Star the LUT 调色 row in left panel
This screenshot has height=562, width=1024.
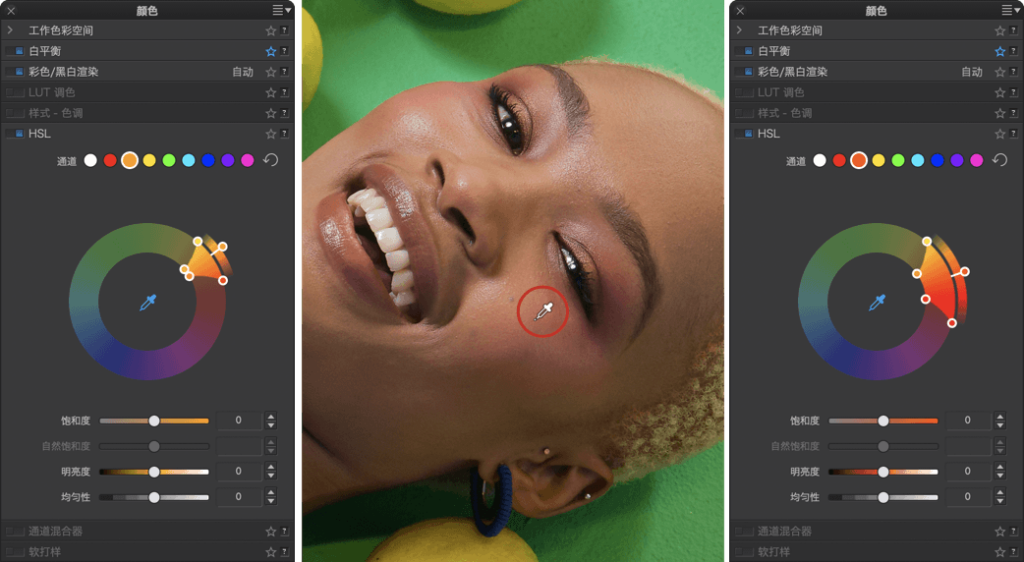click(270, 93)
